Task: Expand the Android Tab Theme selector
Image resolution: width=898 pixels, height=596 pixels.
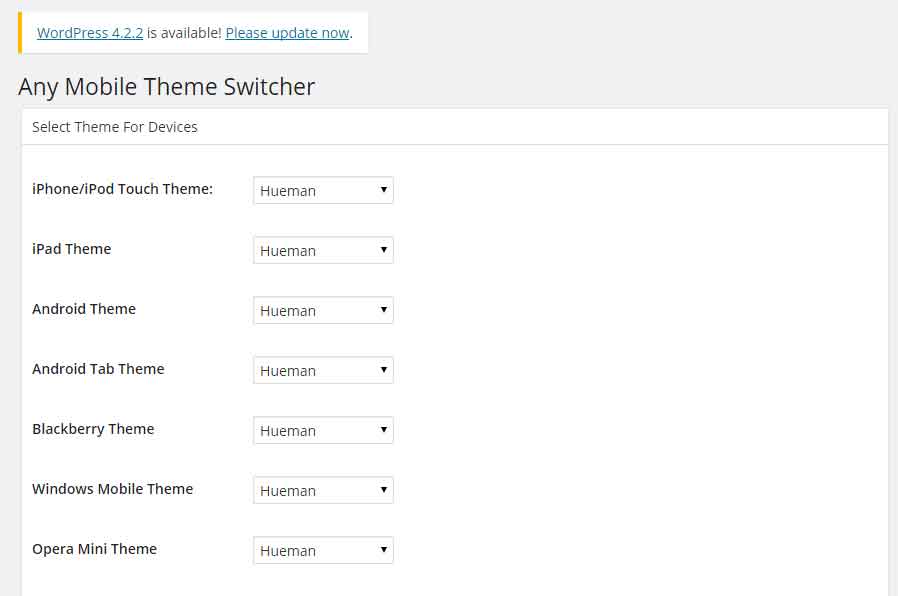Action: coord(323,370)
